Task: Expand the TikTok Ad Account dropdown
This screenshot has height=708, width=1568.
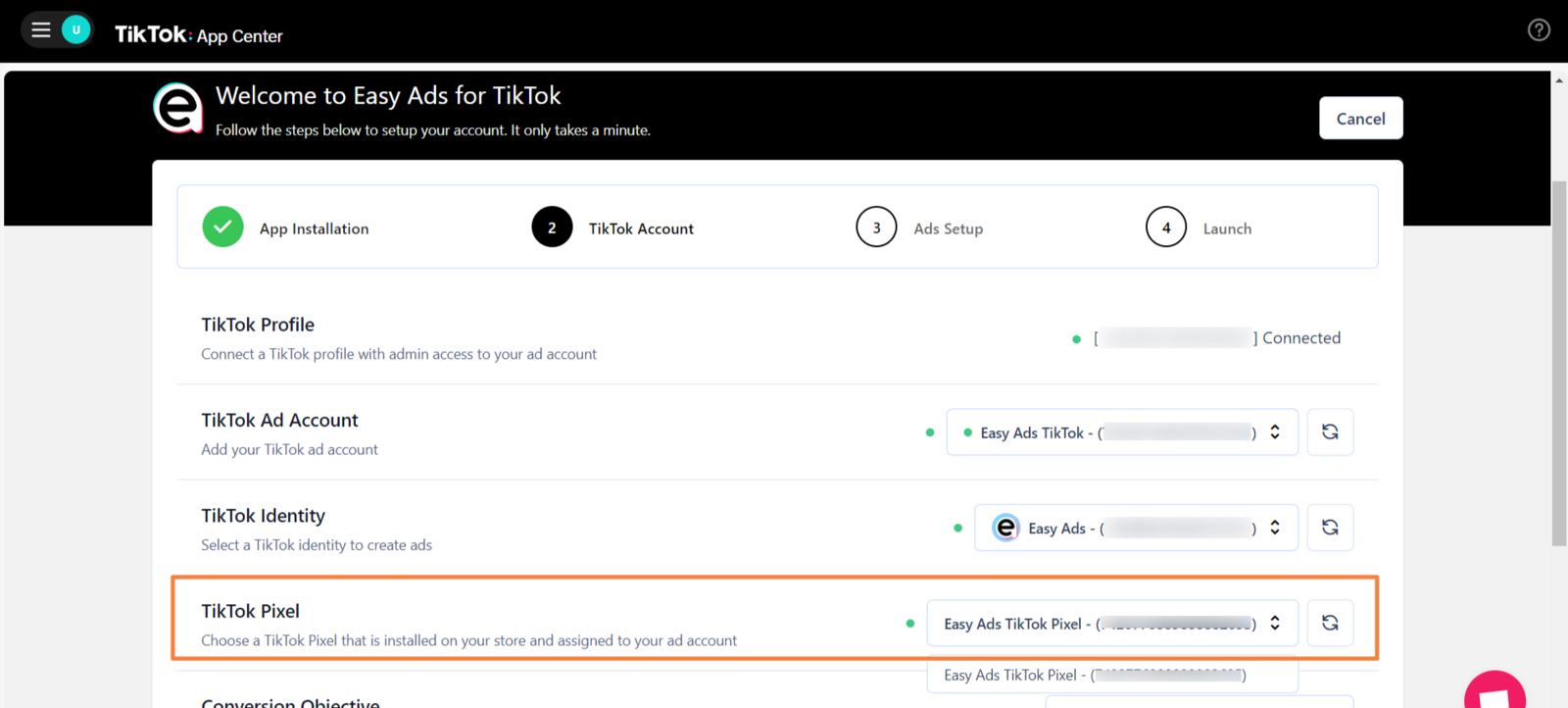Action: coord(1121,432)
